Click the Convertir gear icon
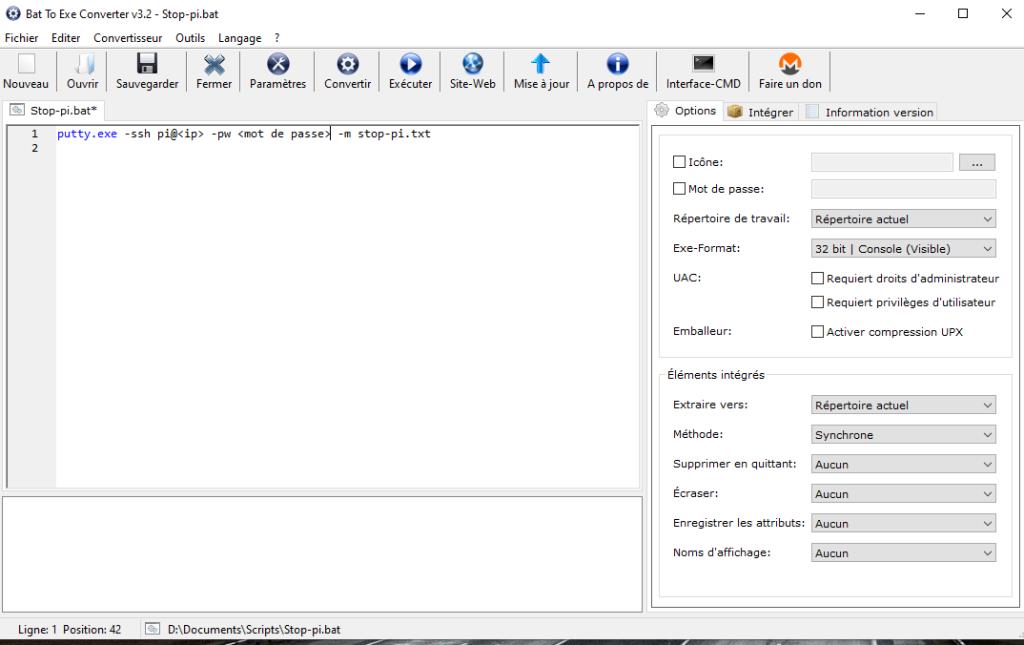Image resolution: width=1024 pixels, height=645 pixels. coord(347,64)
